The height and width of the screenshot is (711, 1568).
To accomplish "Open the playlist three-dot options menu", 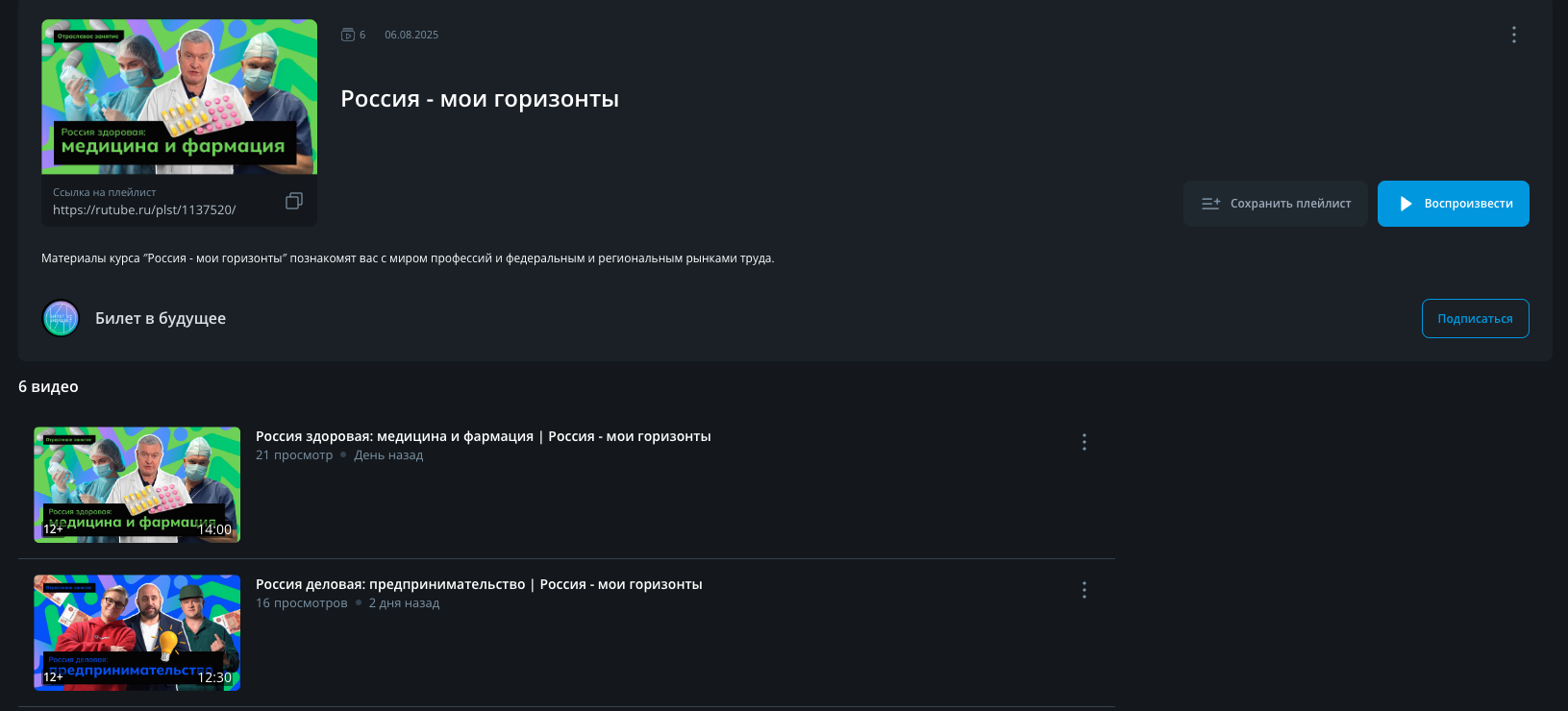I will point(1513,35).
